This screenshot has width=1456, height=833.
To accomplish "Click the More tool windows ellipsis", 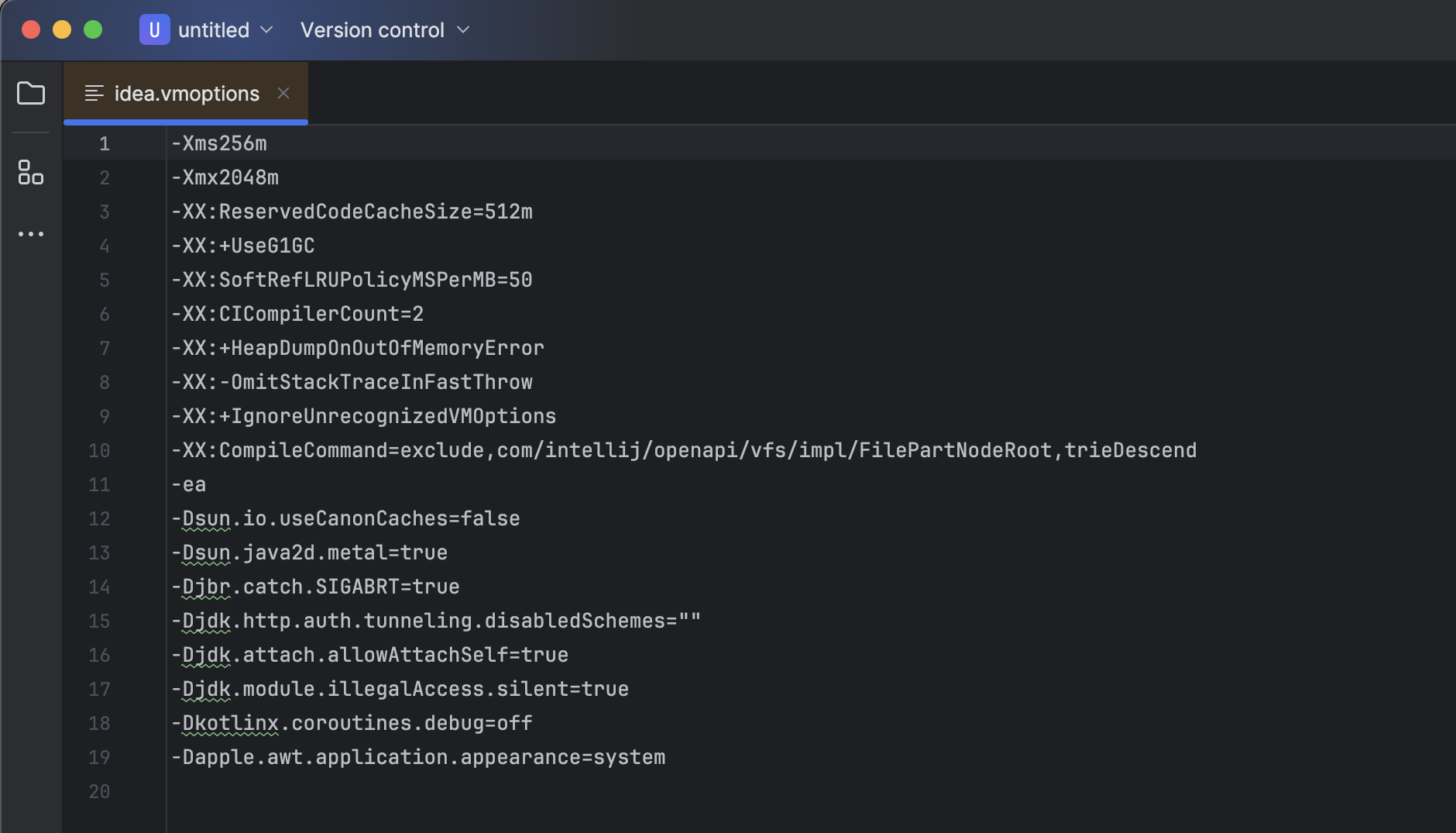I will tap(31, 234).
